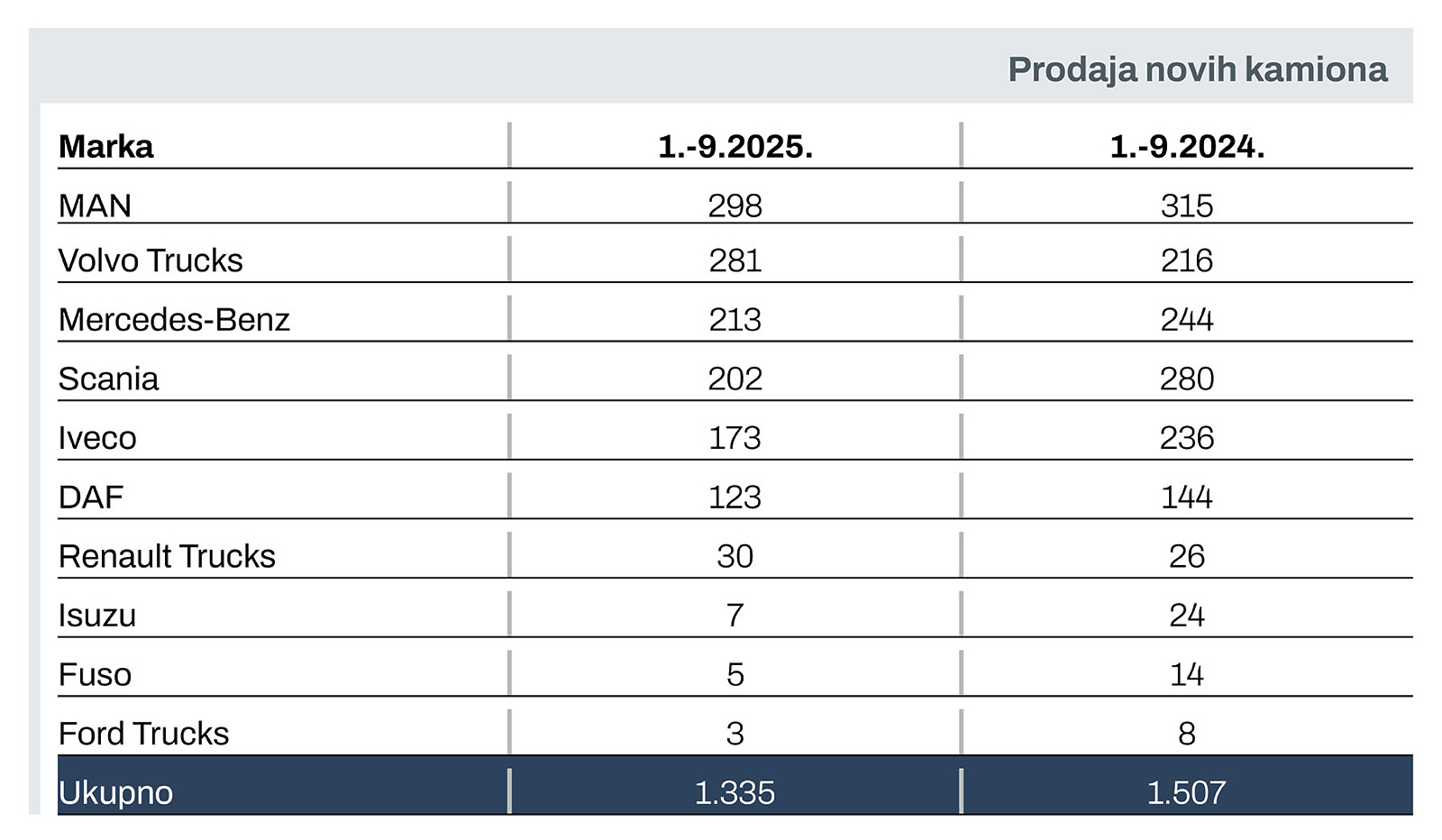Click the "Prodaja novih kamiona" title
This screenshot has width=1442, height=840.
1197,69
